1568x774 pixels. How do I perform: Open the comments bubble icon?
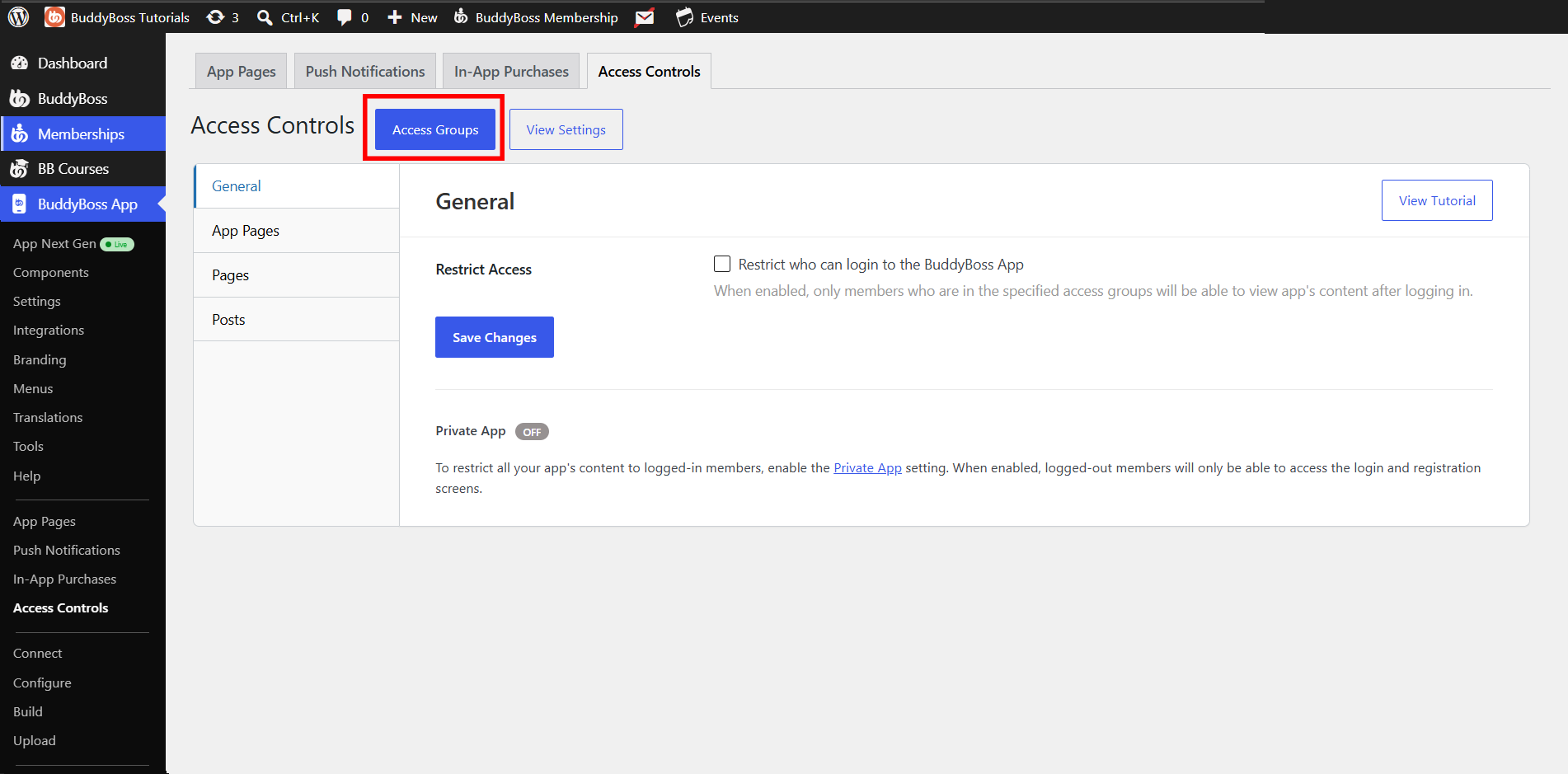point(345,17)
